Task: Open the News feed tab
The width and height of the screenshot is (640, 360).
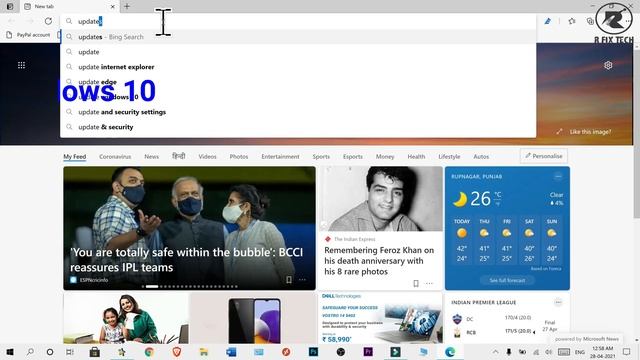Action: pos(151,156)
